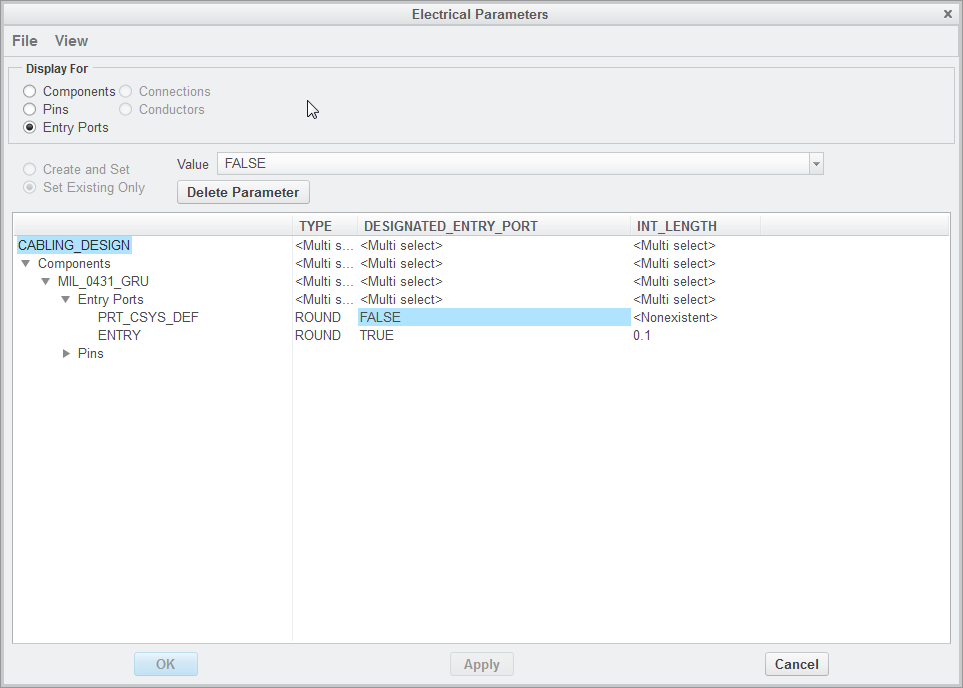Select the Conductors radio button

pos(125,109)
